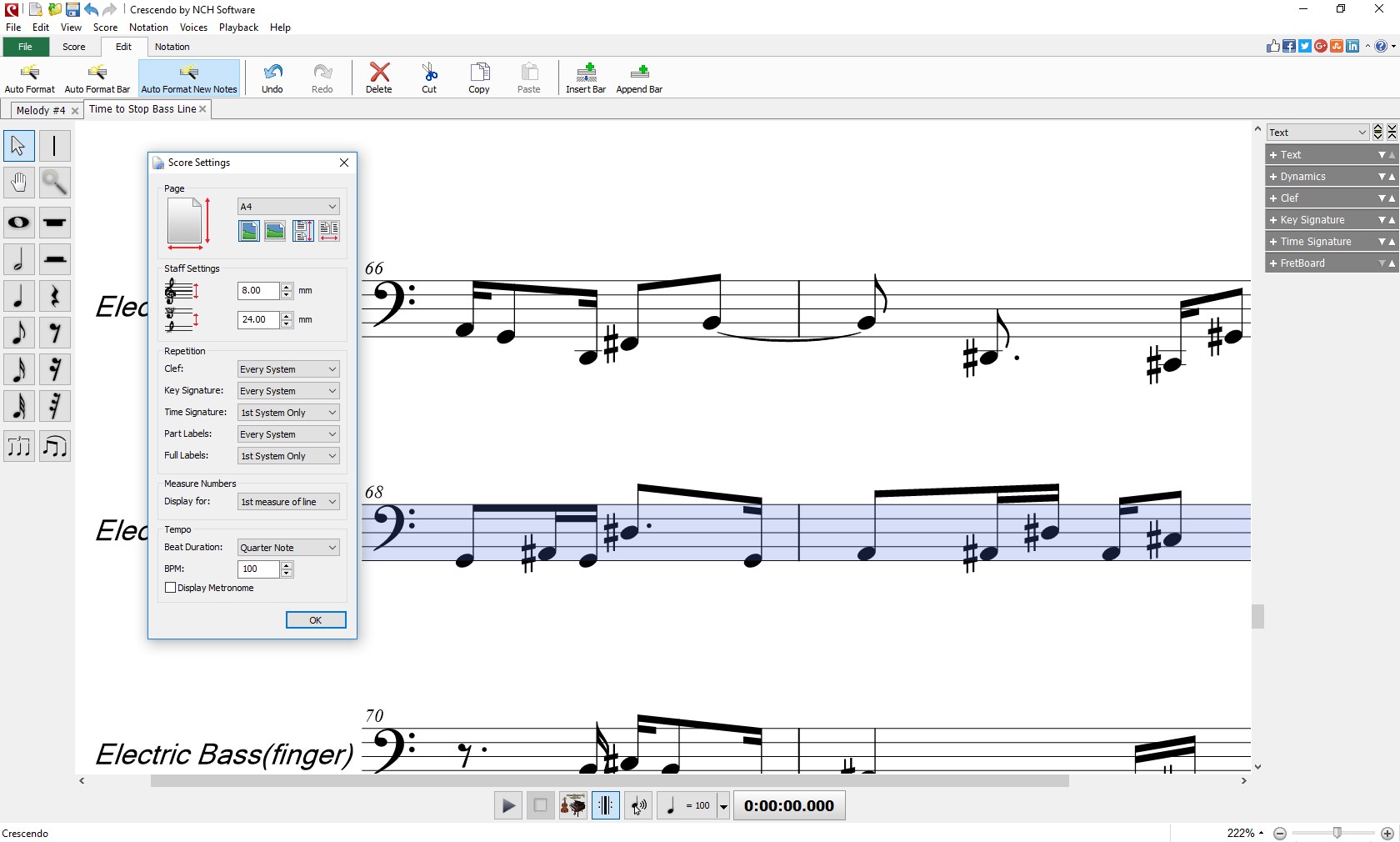Screen dimensions: 1400x842
Task: Toggle Auto Format New Notes
Action: [x=188, y=78]
